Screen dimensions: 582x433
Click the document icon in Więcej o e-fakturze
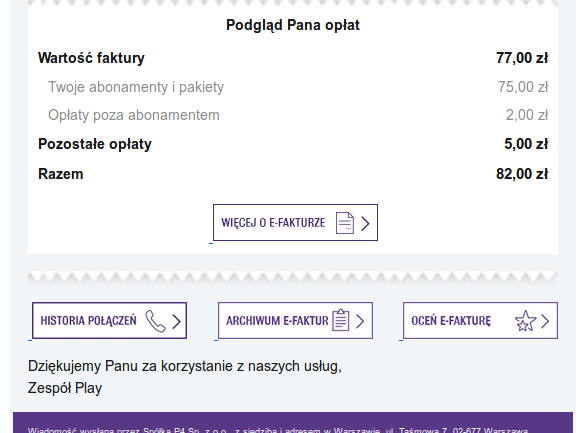pos(345,223)
